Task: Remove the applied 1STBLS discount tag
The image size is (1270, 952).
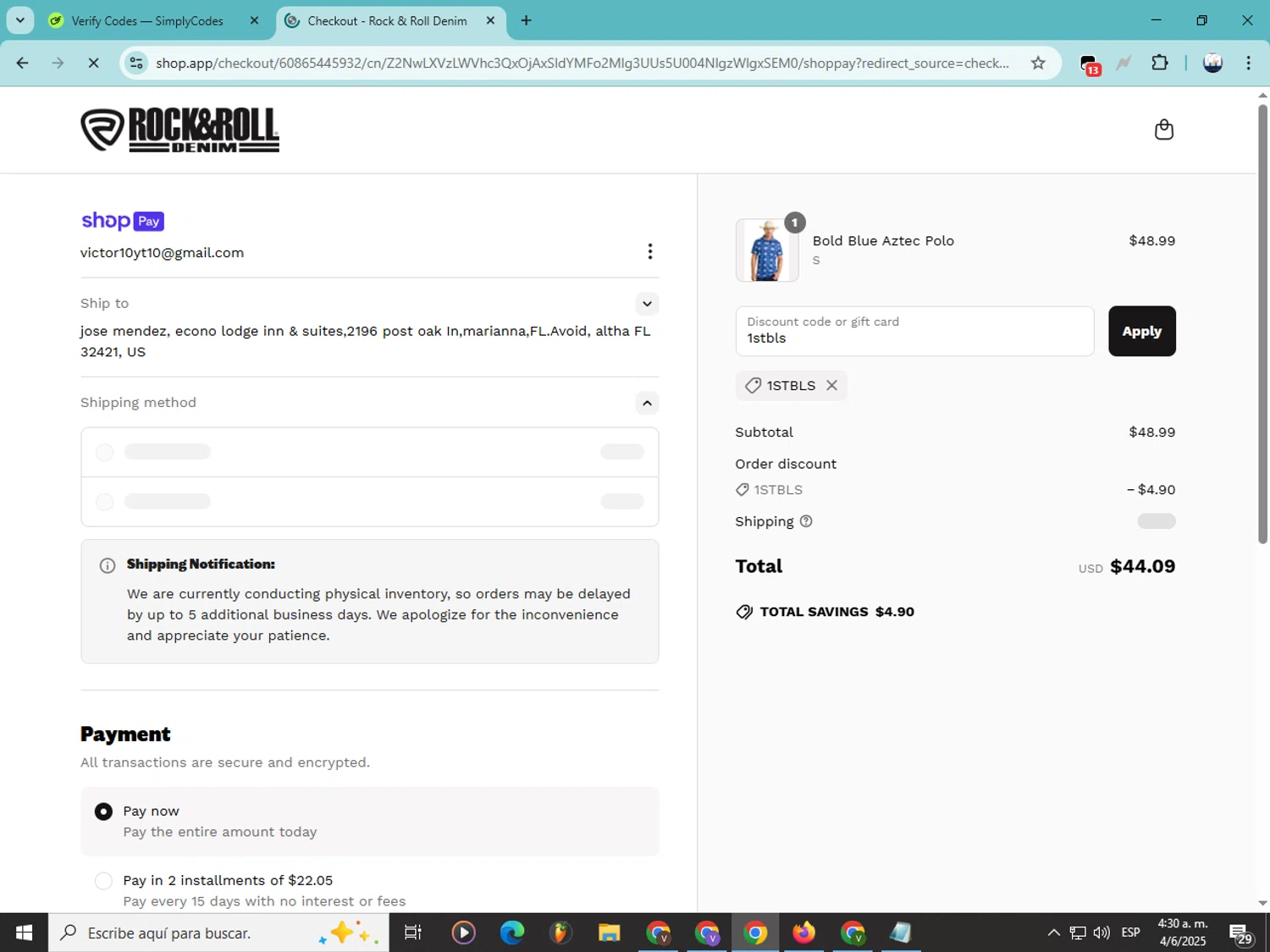Action: click(x=831, y=385)
